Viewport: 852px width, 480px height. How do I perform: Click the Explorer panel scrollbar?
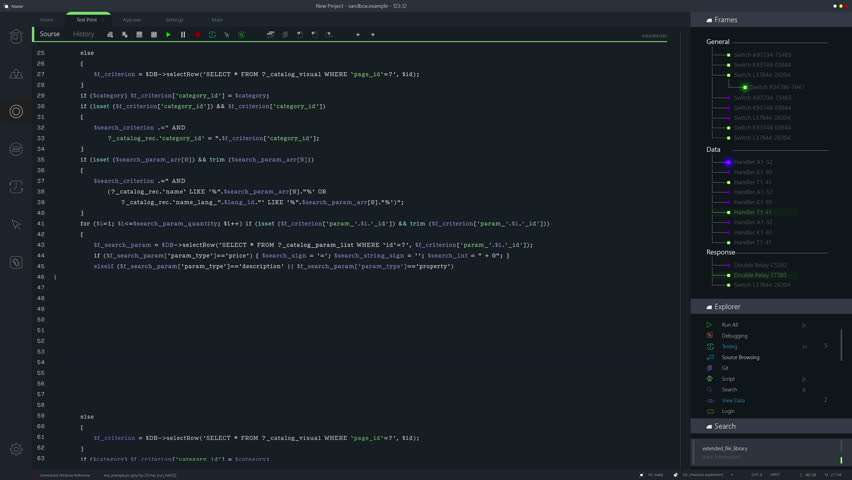[x=841, y=345]
